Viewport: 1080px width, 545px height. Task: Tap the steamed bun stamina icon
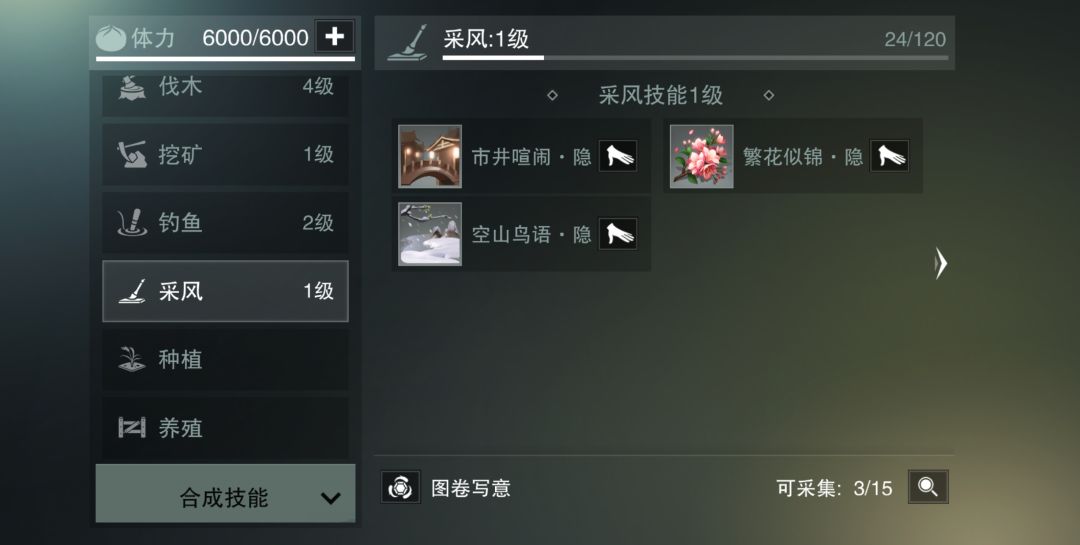coord(110,39)
